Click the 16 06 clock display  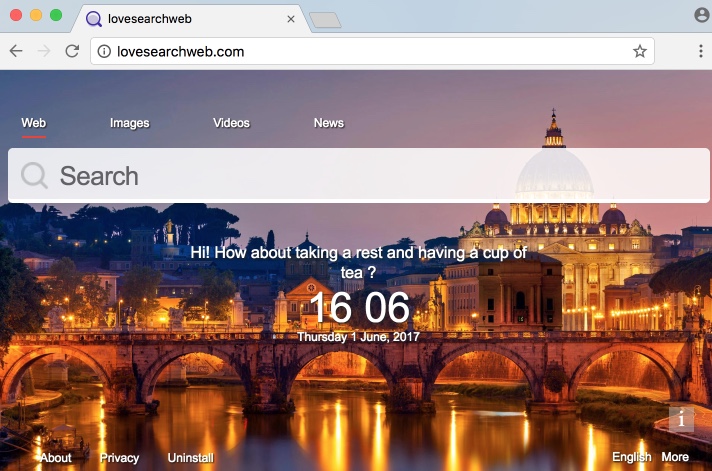click(360, 307)
